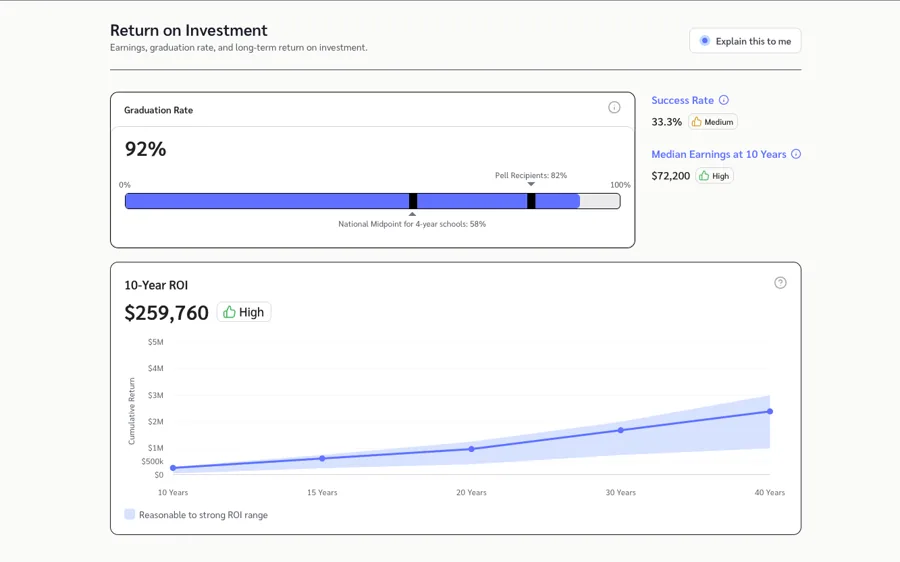The image size is (900, 562).
Task: Click the 40 Years data point
Action: tap(770, 411)
